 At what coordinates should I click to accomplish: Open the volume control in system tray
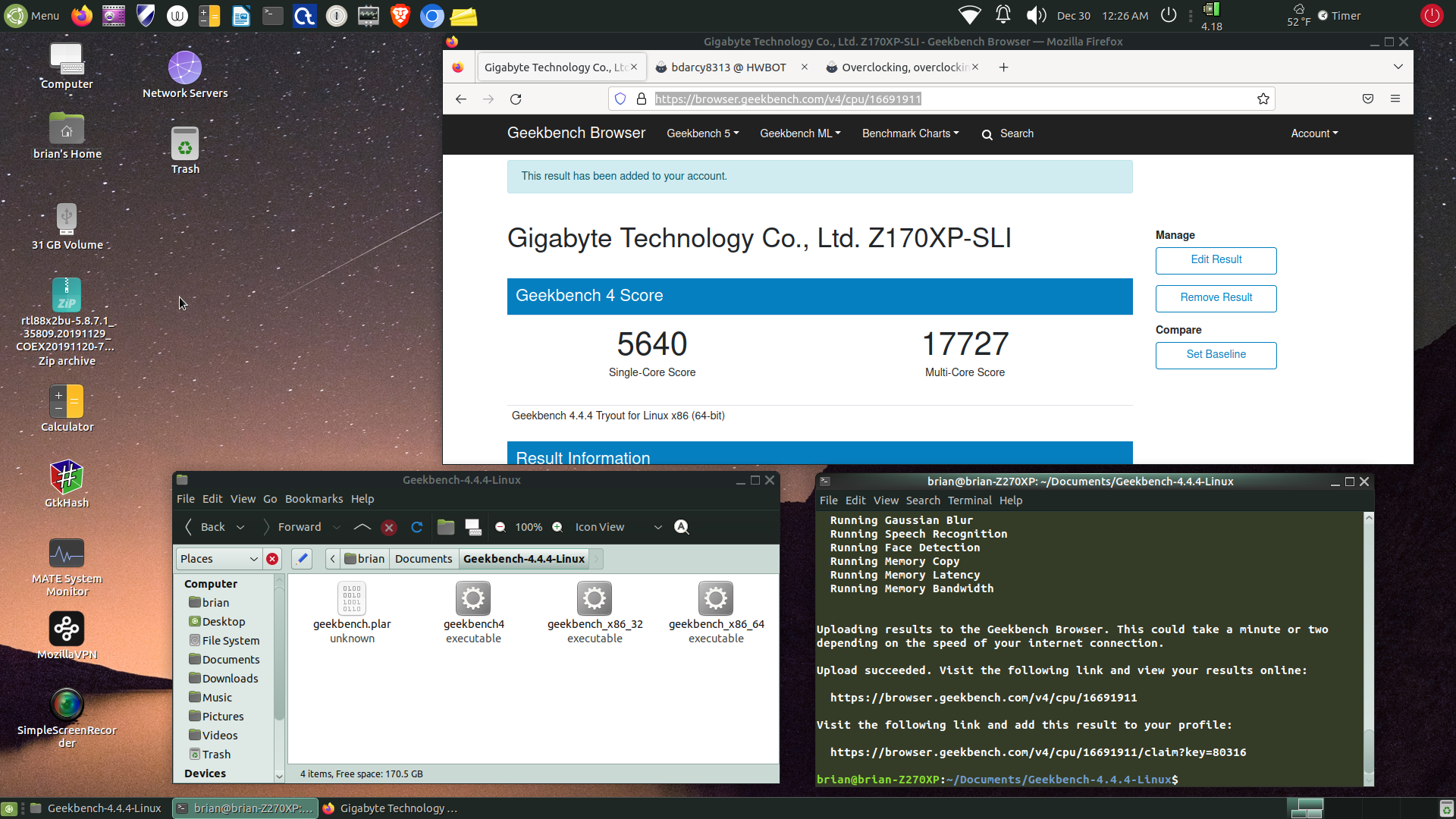click(1035, 15)
